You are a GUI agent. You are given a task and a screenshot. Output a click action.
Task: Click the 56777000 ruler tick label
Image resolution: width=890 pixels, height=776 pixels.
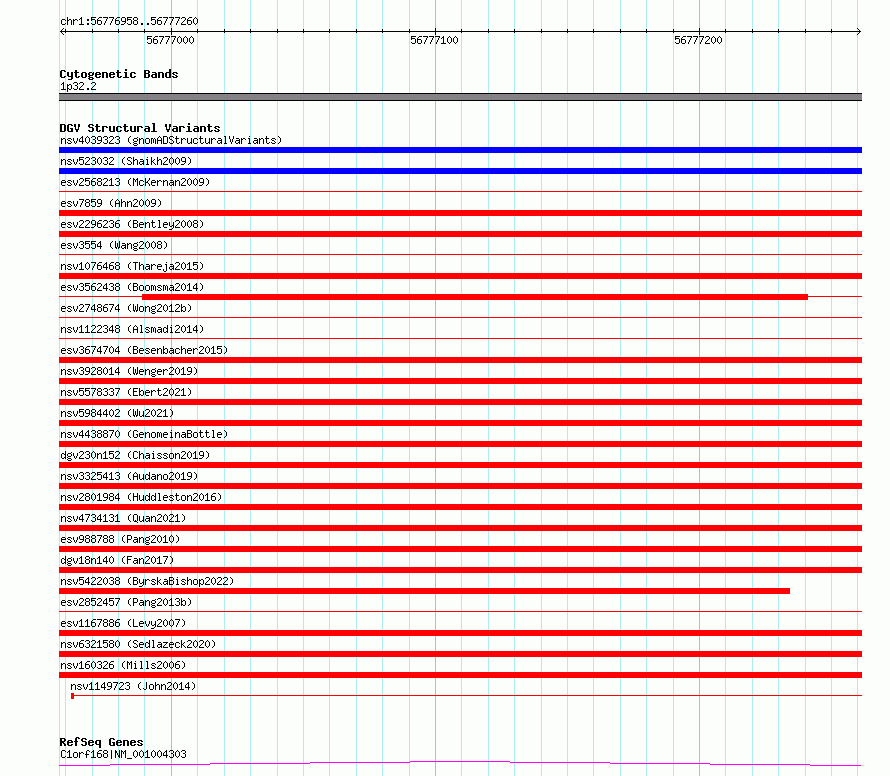click(170, 40)
